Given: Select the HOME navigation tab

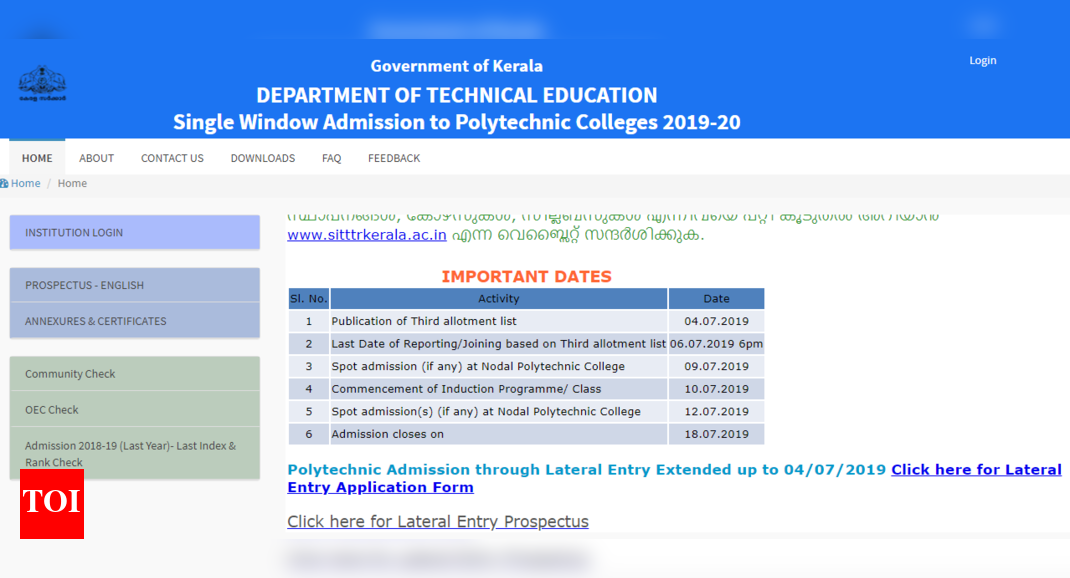Looking at the screenshot, I should point(37,158).
